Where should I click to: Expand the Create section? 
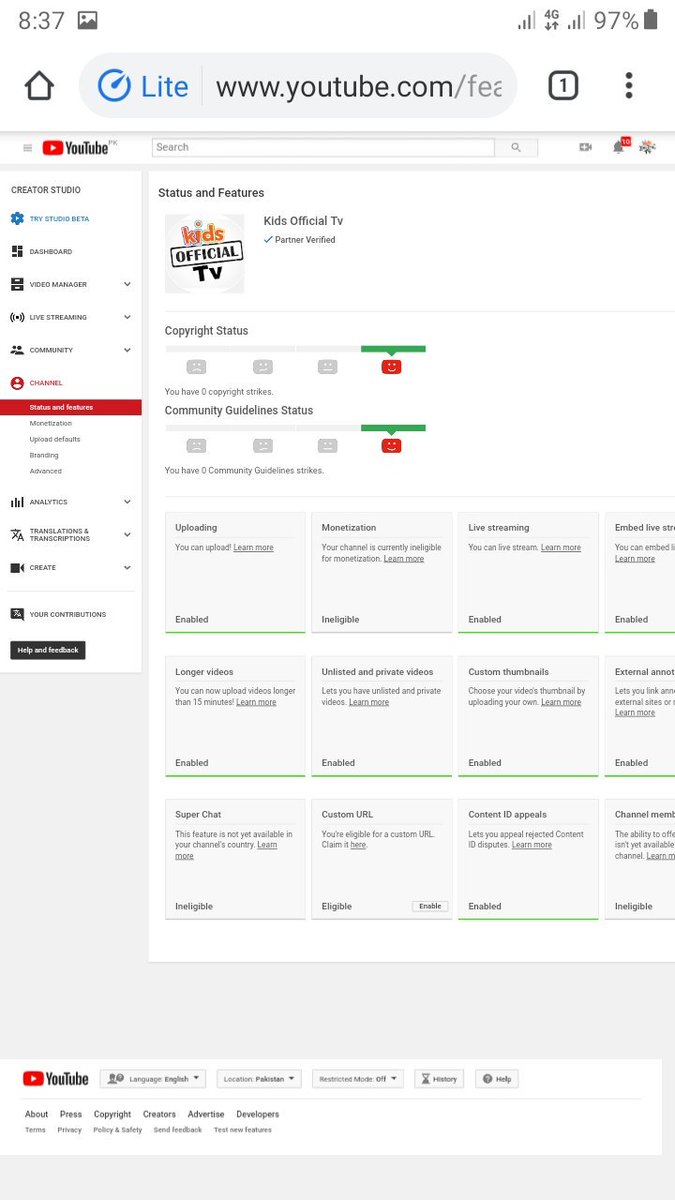click(127, 568)
